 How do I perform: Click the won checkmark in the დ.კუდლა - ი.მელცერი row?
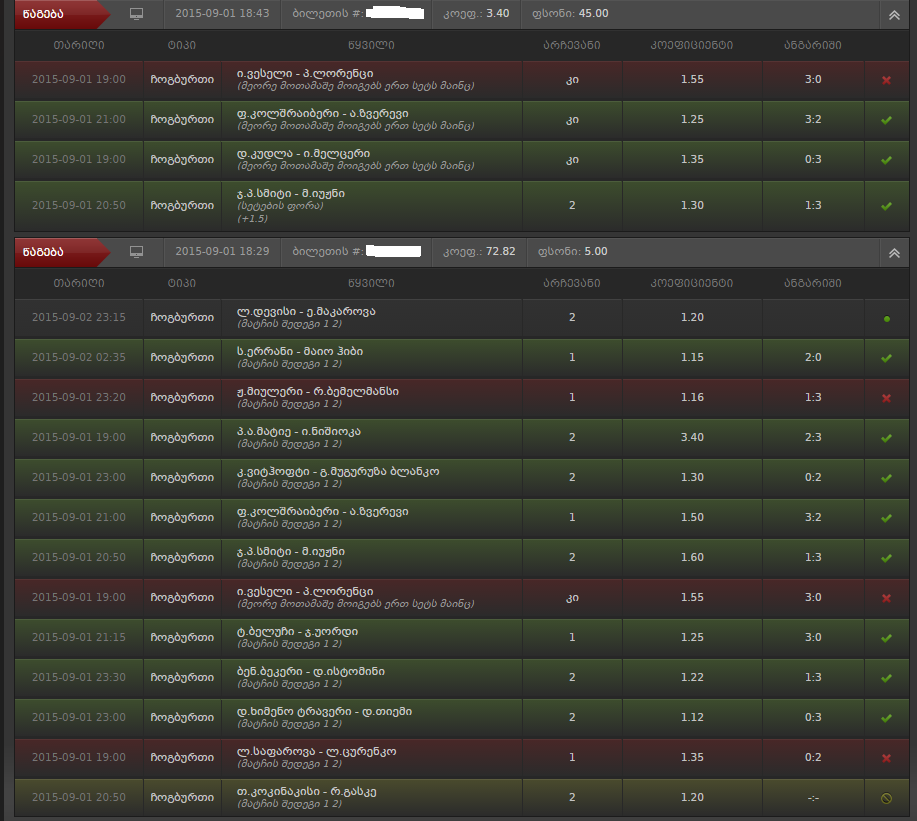[x=886, y=160]
